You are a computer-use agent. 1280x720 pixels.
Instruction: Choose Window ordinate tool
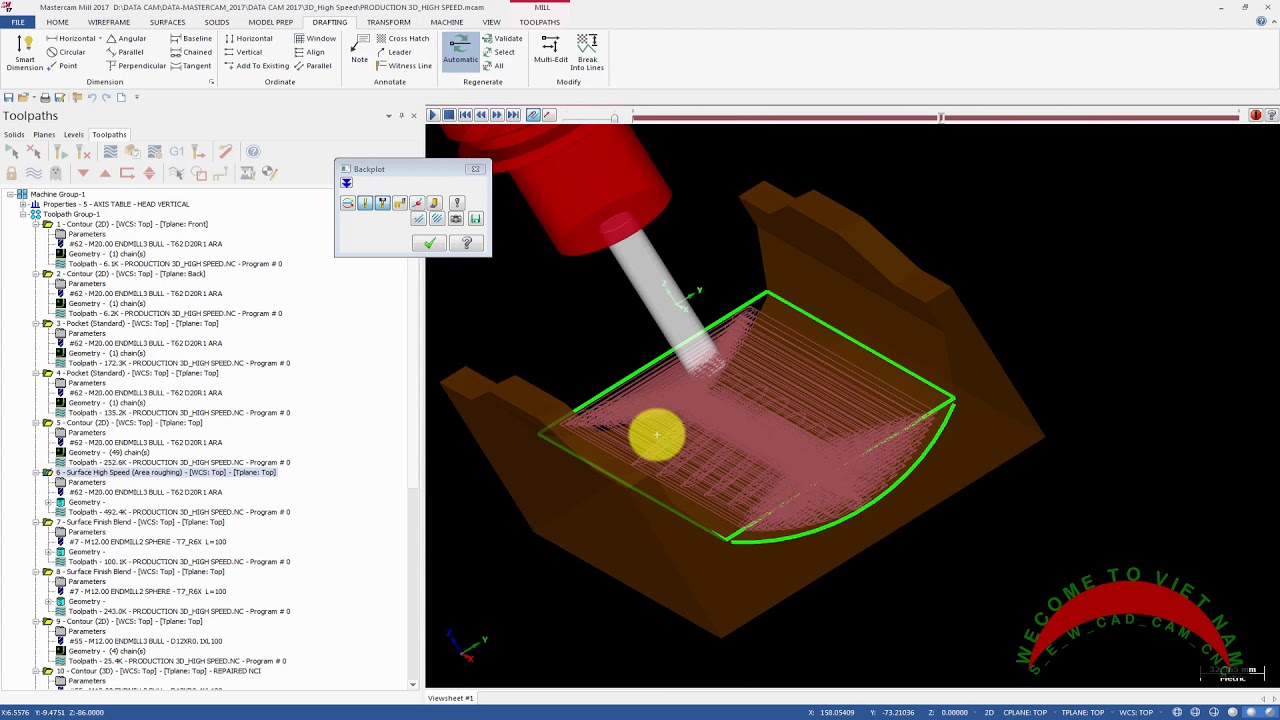coord(315,38)
